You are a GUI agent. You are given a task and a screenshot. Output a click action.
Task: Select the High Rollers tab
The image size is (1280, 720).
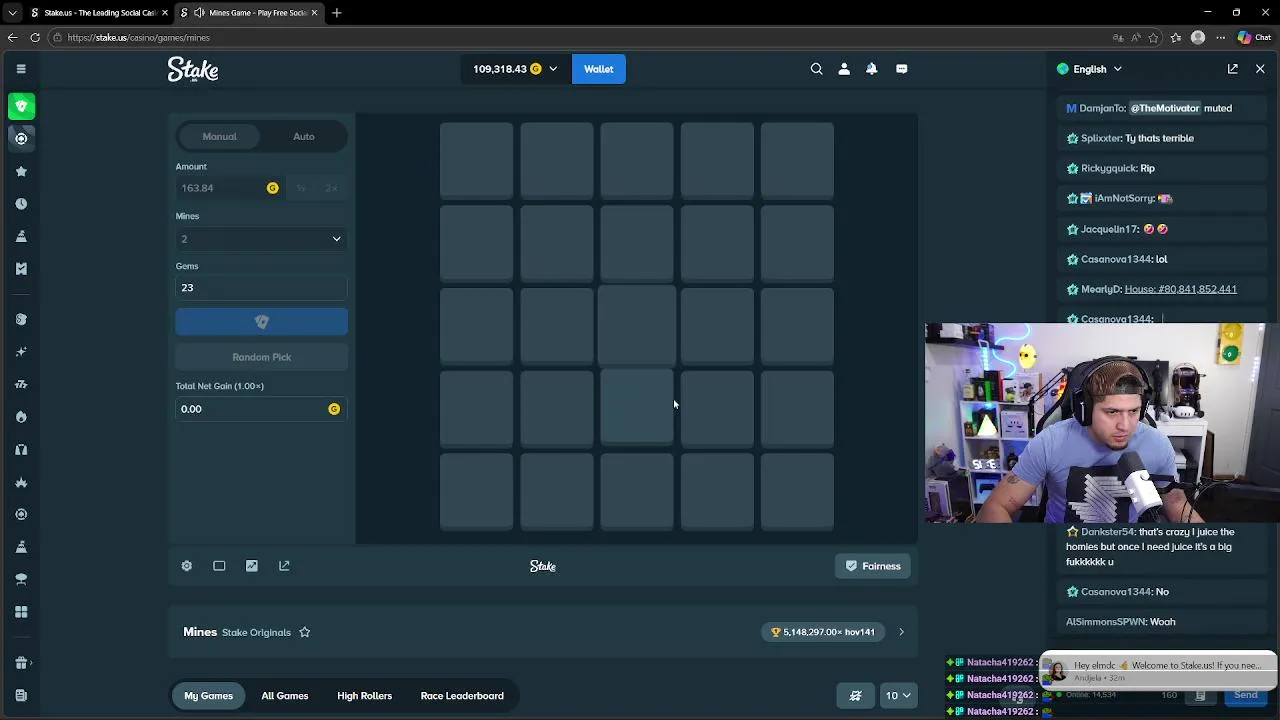point(364,696)
